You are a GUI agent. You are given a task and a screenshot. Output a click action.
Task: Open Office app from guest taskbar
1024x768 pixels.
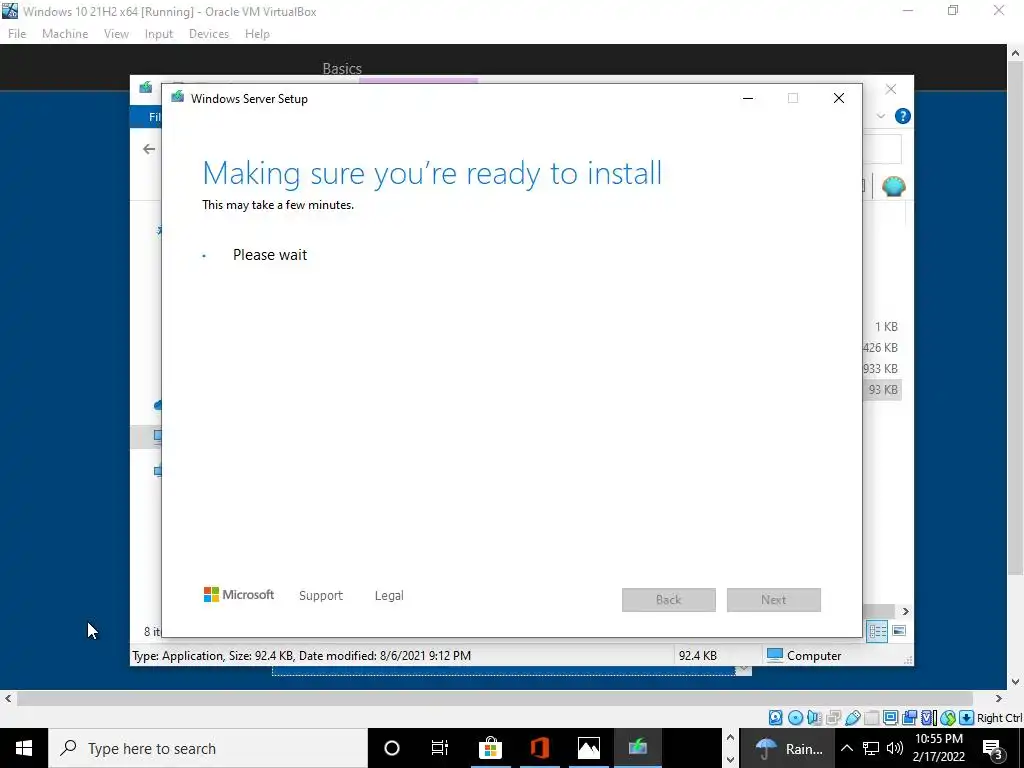pyautogui.click(x=539, y=748)
